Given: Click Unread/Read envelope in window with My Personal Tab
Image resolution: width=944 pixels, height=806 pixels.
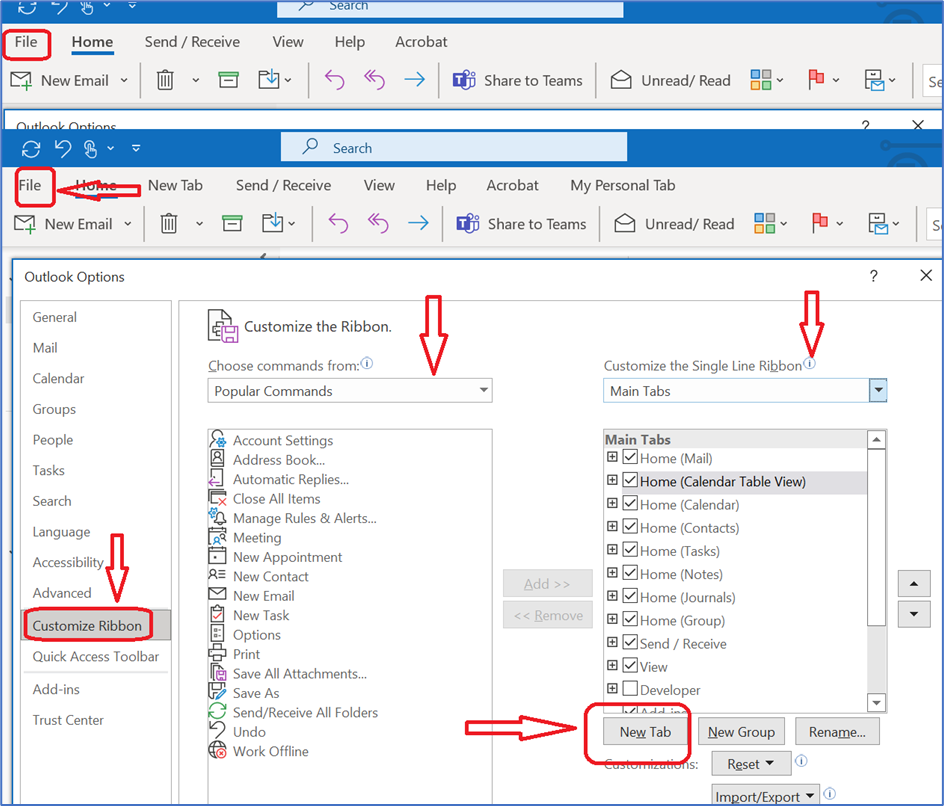Looking at the screenshot, I should point(624,223).
